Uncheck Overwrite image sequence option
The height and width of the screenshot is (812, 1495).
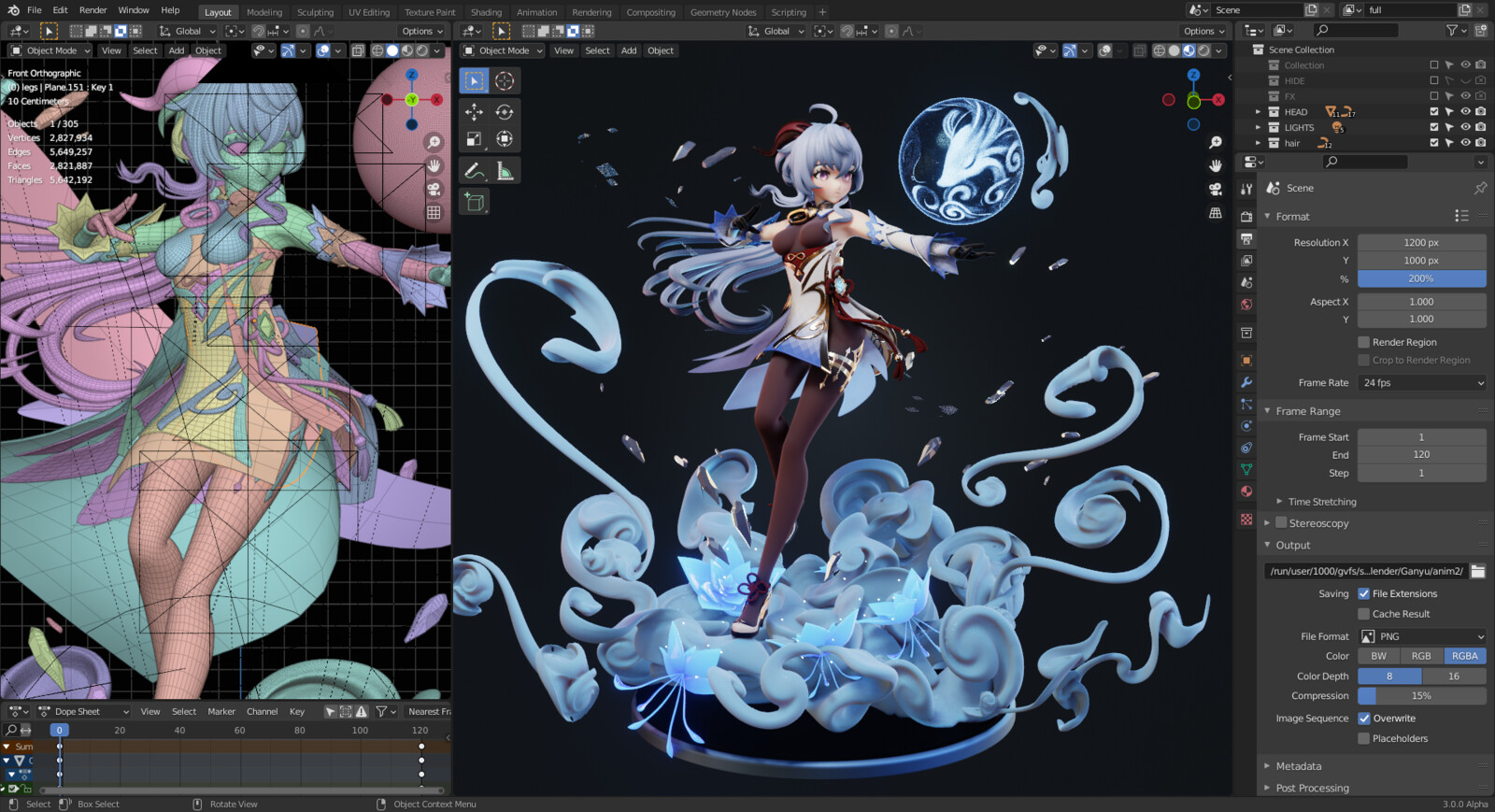click(x=1363, y=719)
